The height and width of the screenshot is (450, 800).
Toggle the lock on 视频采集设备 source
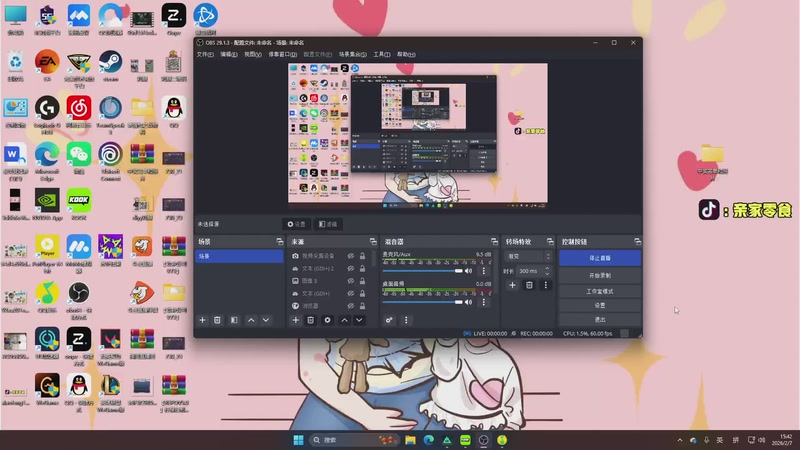point(362,256)
